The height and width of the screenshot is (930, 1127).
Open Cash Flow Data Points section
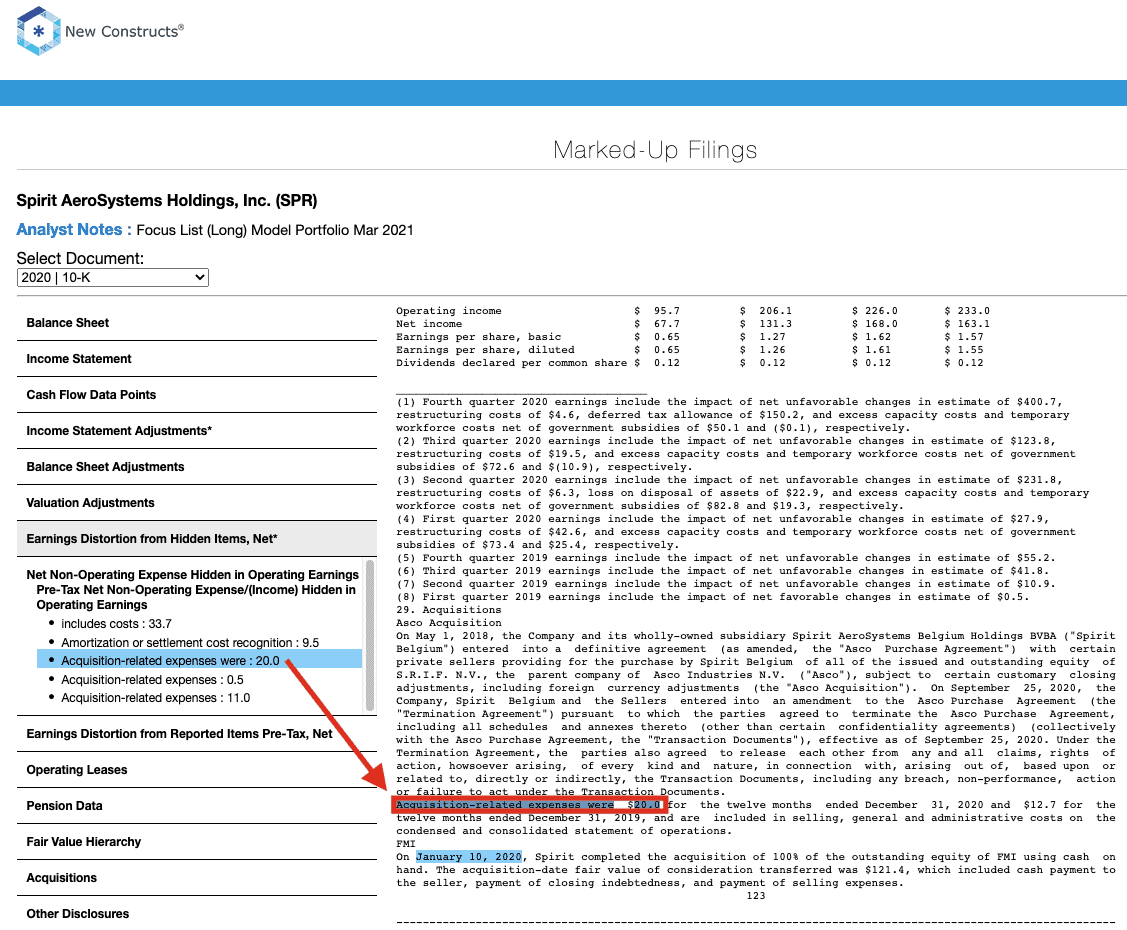(x=196, y=395)
